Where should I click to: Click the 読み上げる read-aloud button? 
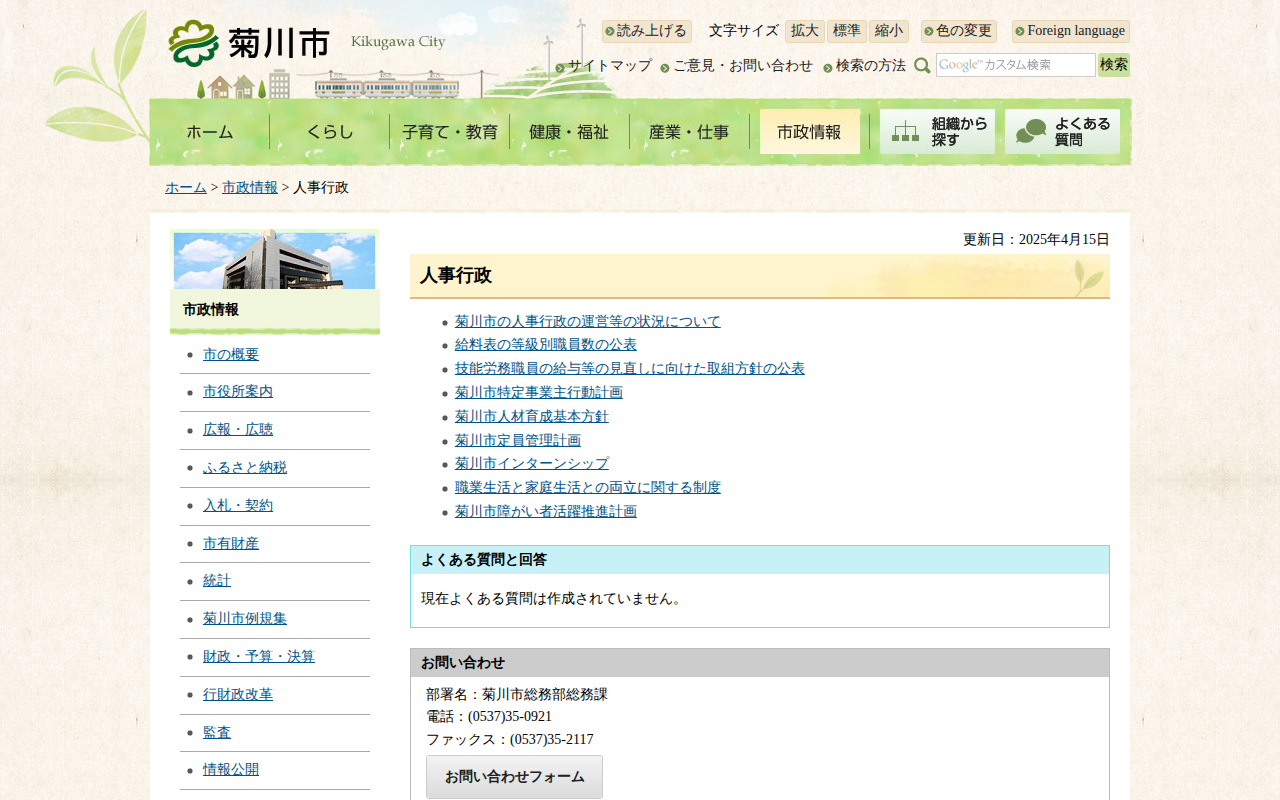tap(647, 31)
